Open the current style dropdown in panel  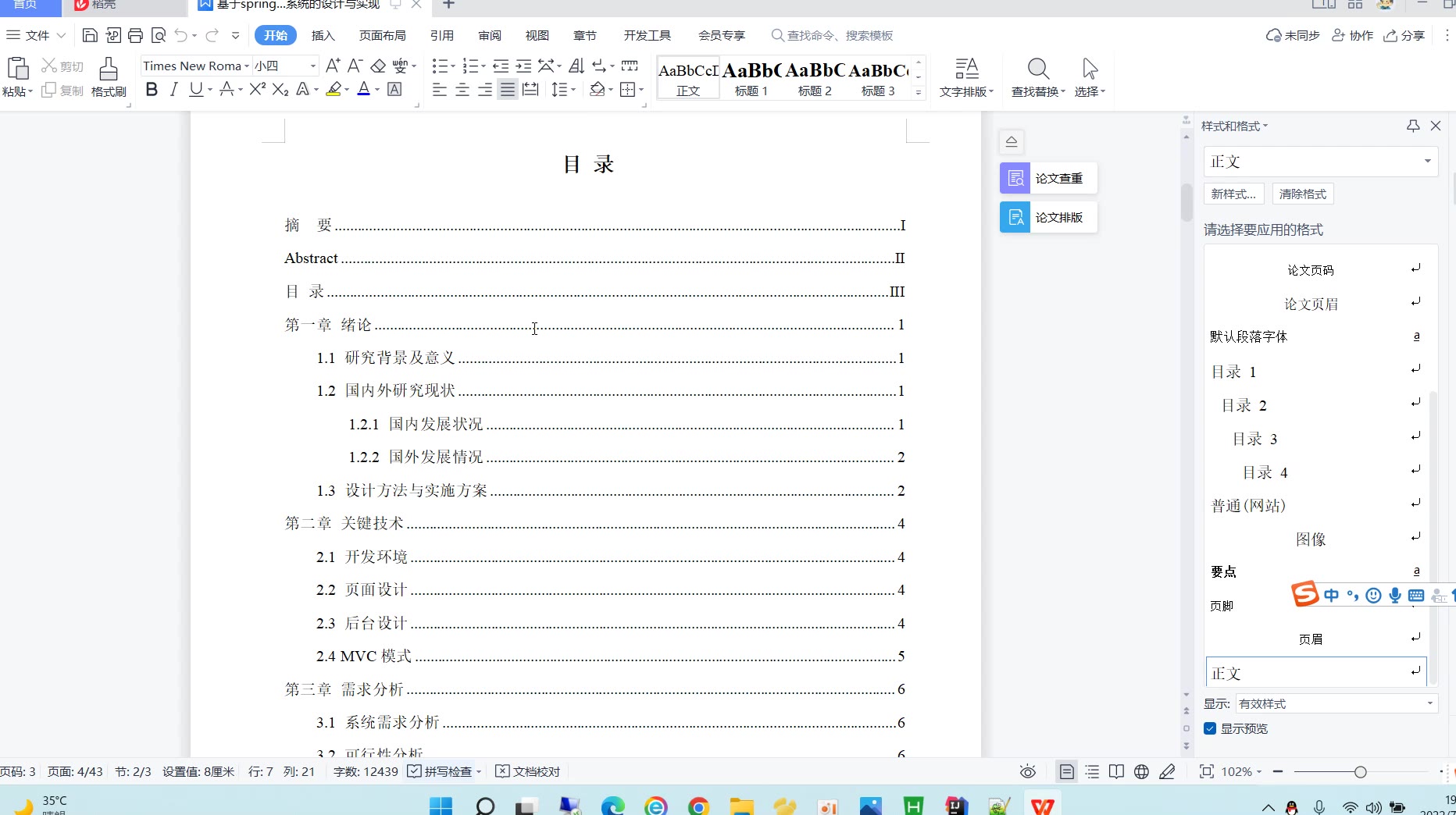[1427, 162]
